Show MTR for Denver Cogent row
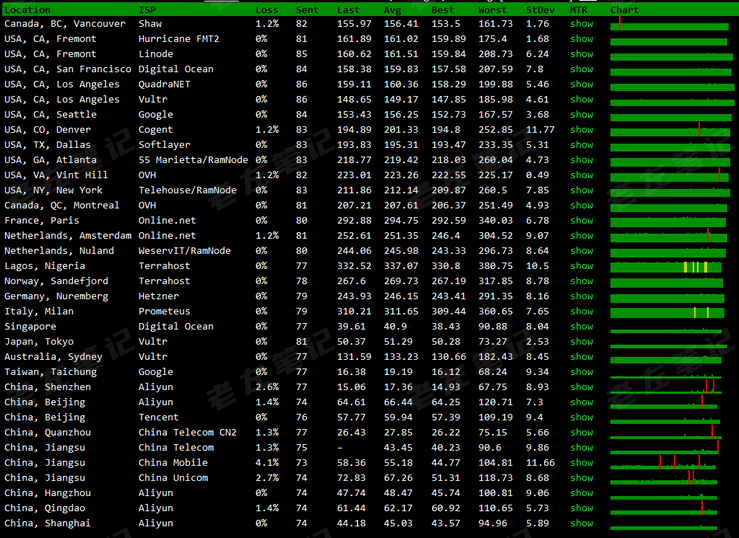 581,130
